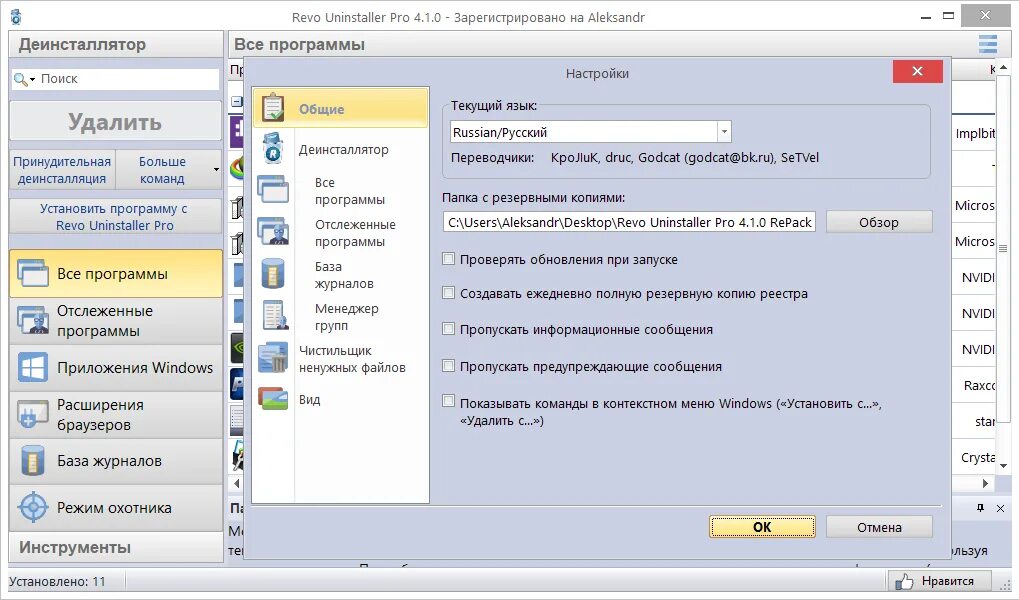The width and height of the screenshot is (1019, 600).
Task: Collapse the group in the programs list
Action: point(237,101)
